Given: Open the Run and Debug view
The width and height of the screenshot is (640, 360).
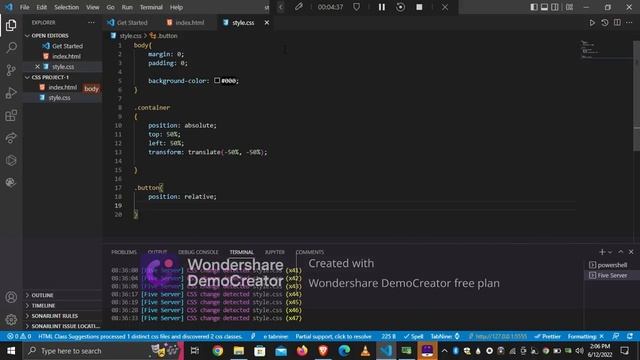Looking at the screenshot, I should 11,93.
